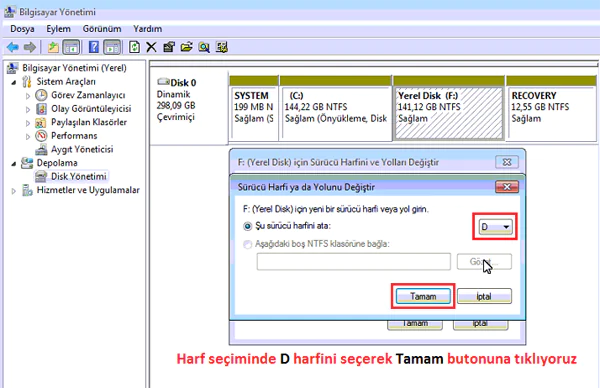Screen dimensions: 600x388
Task: Select Bilgisayar Yönetimi (Yerel) root node
Action: tap(74, 68)
